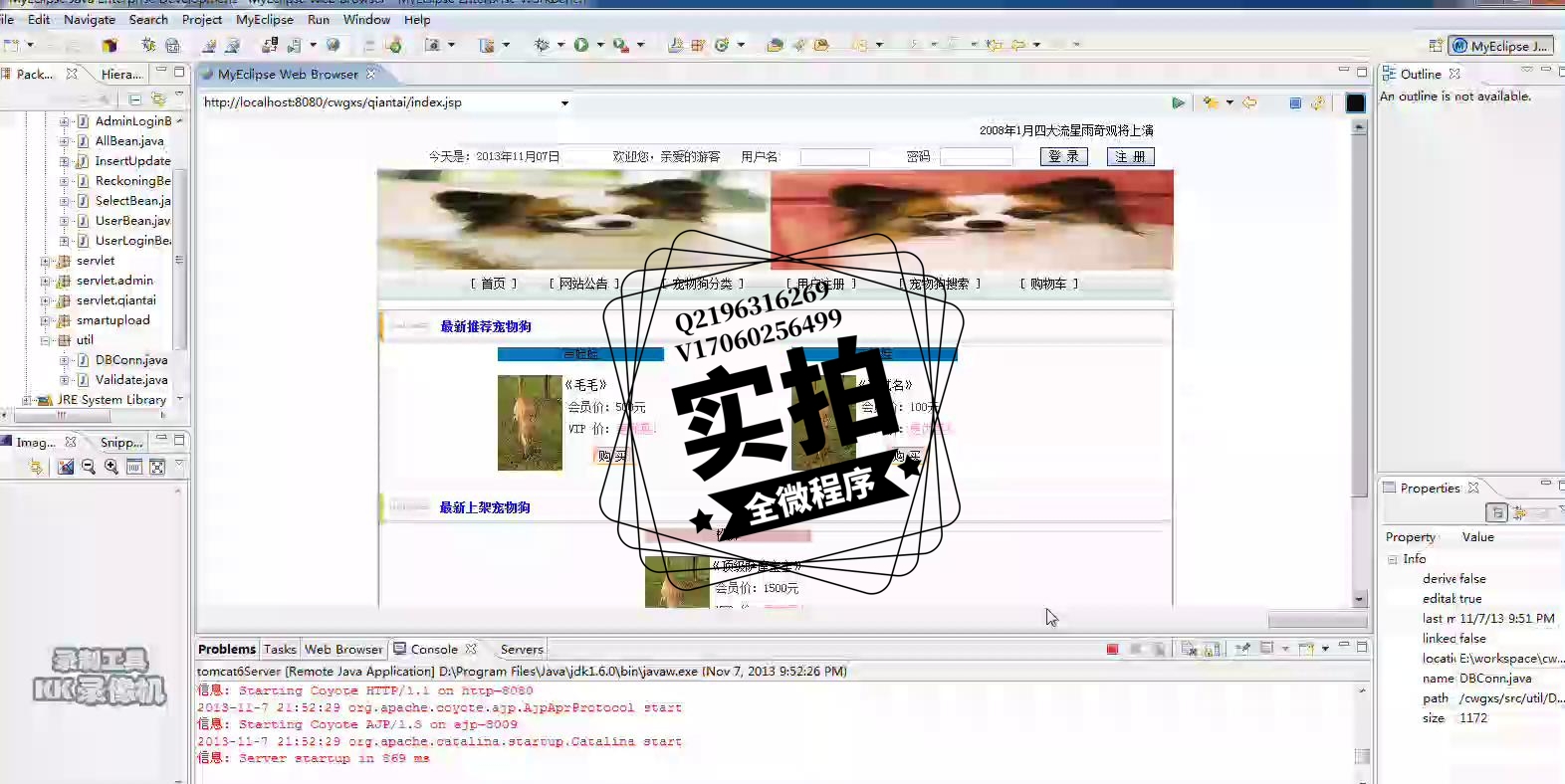Click the 购物车 shopping cart link

point(1048,284)
